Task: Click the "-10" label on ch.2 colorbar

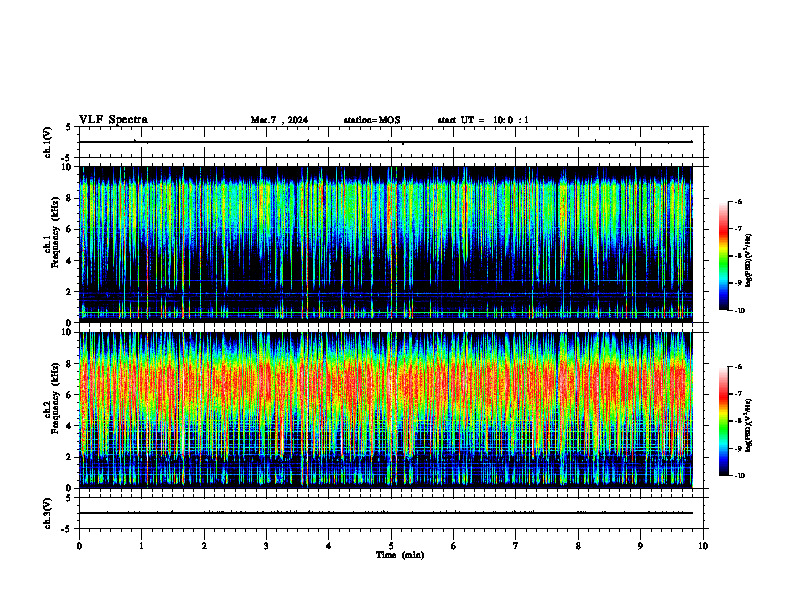Action: point(739,476)
